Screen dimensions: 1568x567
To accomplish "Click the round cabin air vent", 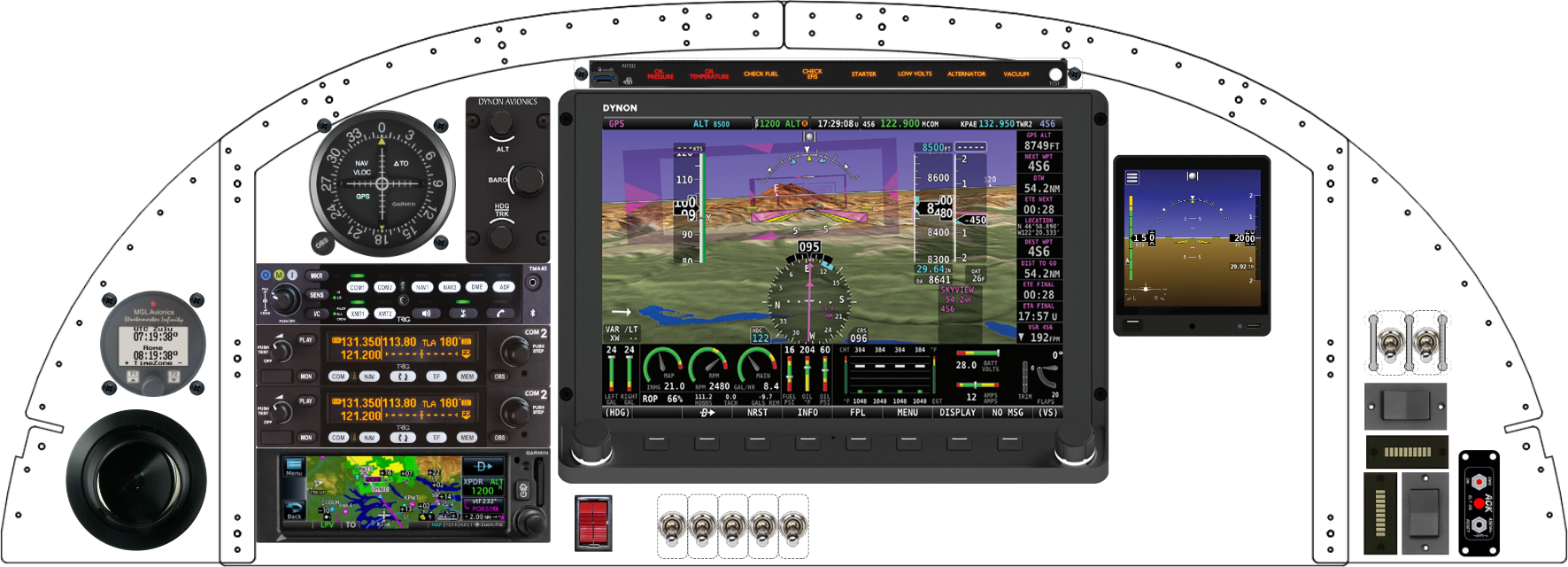I will (x=136, y=480).
